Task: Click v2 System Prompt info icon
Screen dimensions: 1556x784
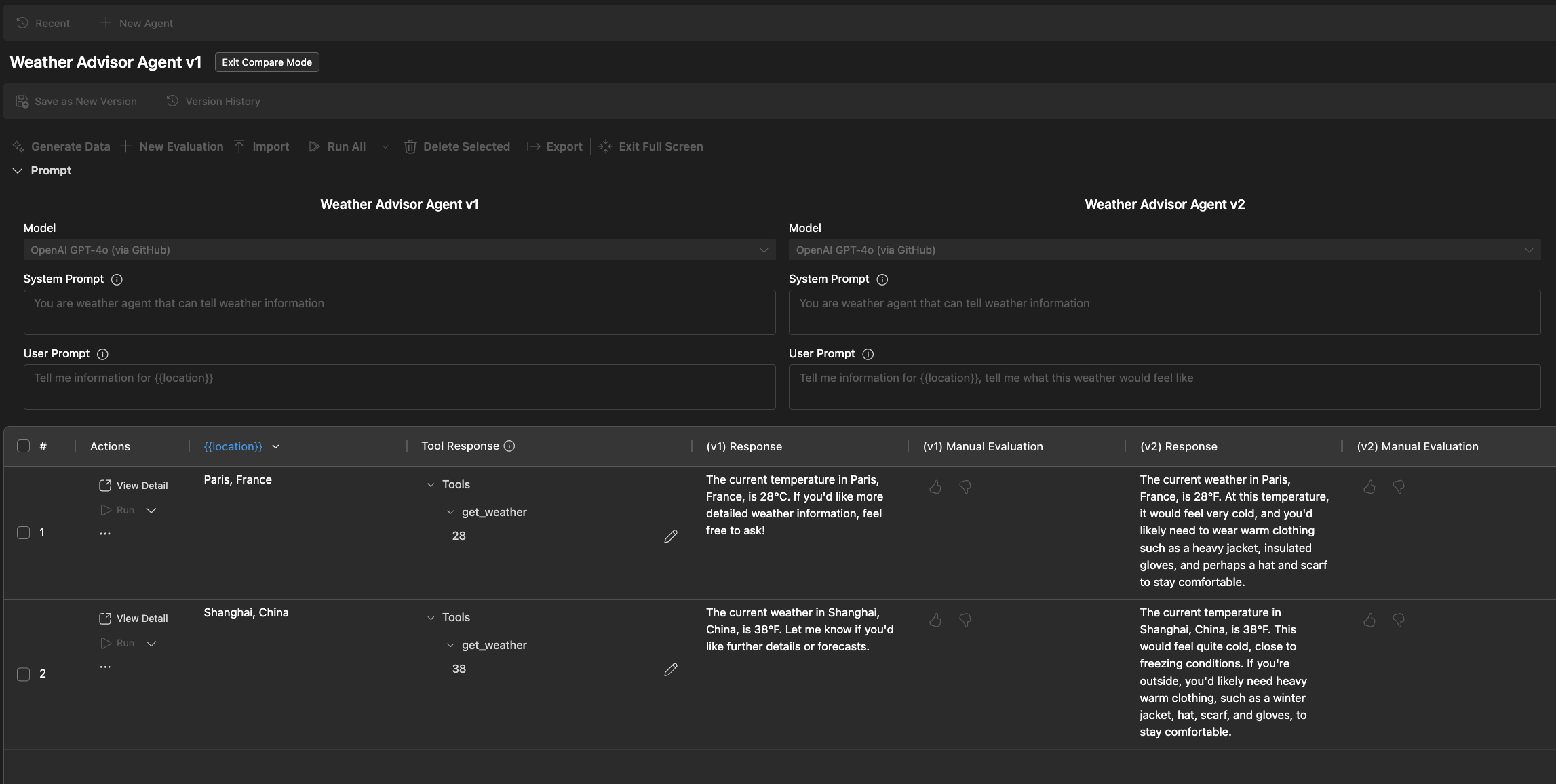Action: pos(882,279)
